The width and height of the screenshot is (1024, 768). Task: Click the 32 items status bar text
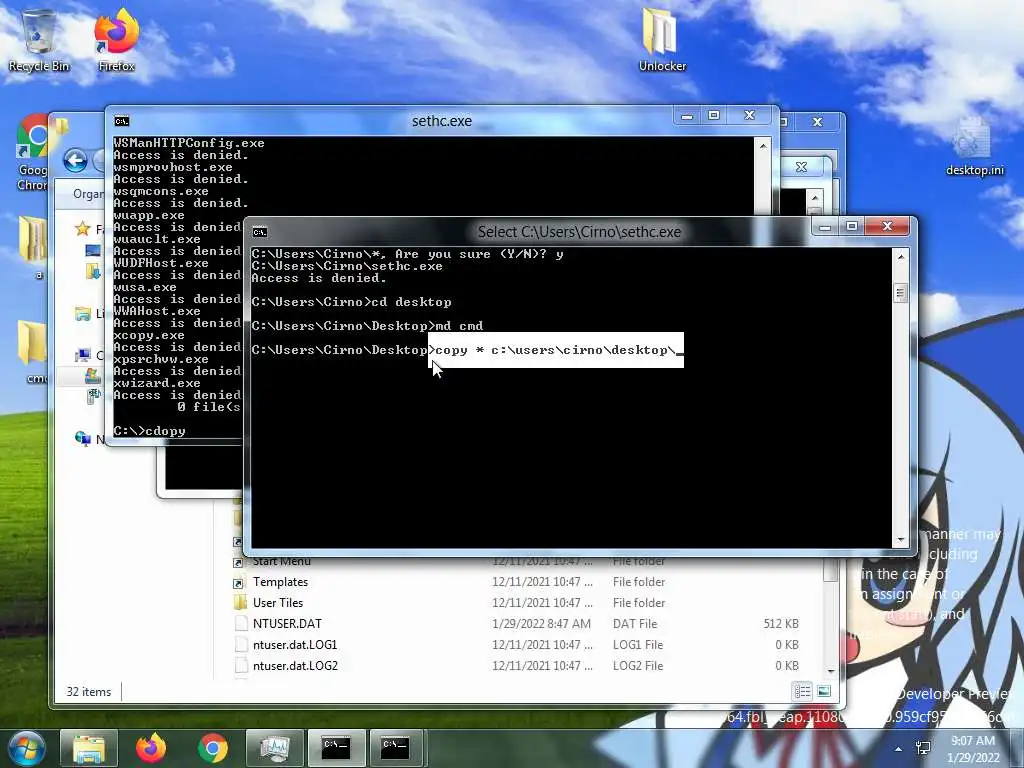pos(89,692)
